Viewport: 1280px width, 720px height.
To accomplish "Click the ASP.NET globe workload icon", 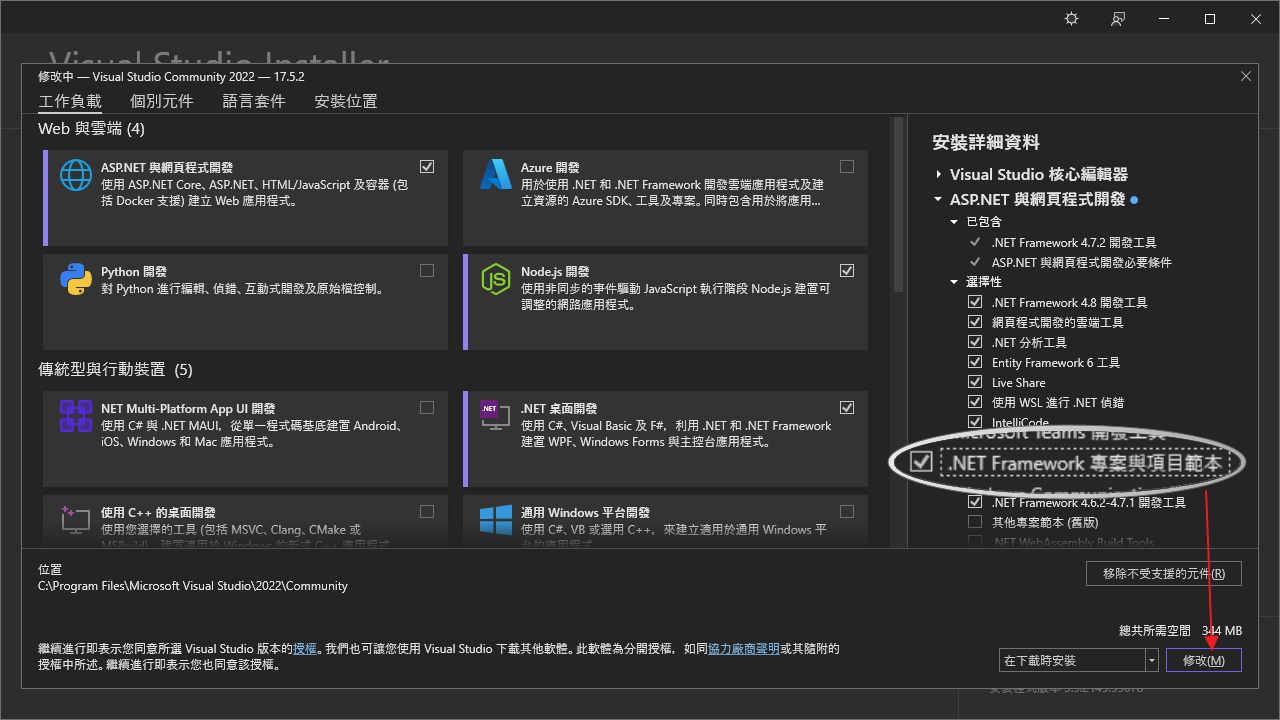I will [76, 175].
